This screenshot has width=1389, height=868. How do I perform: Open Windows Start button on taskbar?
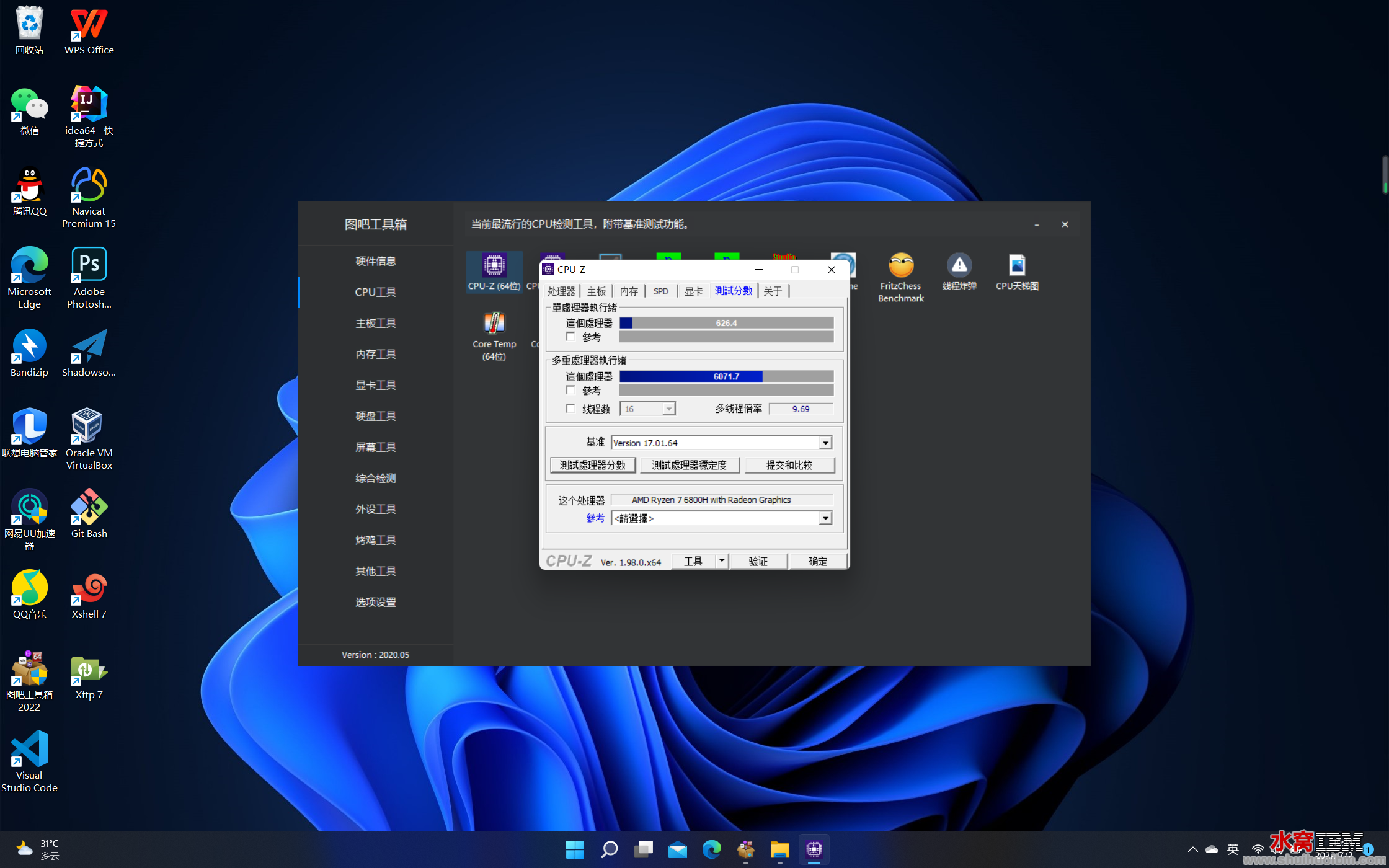(x=575, y=849)
